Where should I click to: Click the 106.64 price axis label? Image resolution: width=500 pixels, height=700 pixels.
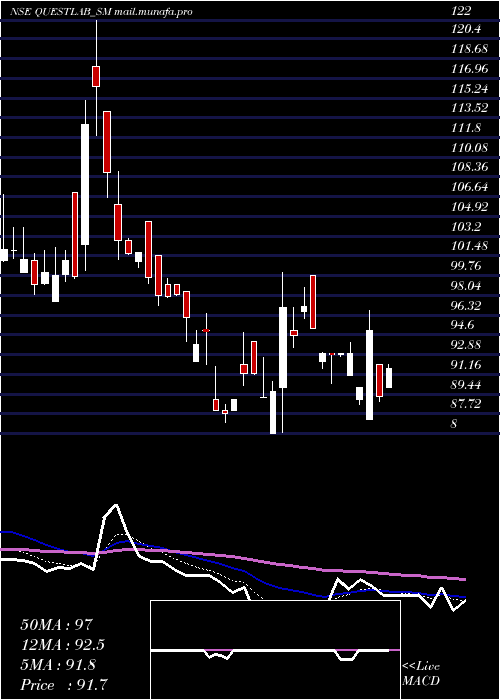point(469,187)
